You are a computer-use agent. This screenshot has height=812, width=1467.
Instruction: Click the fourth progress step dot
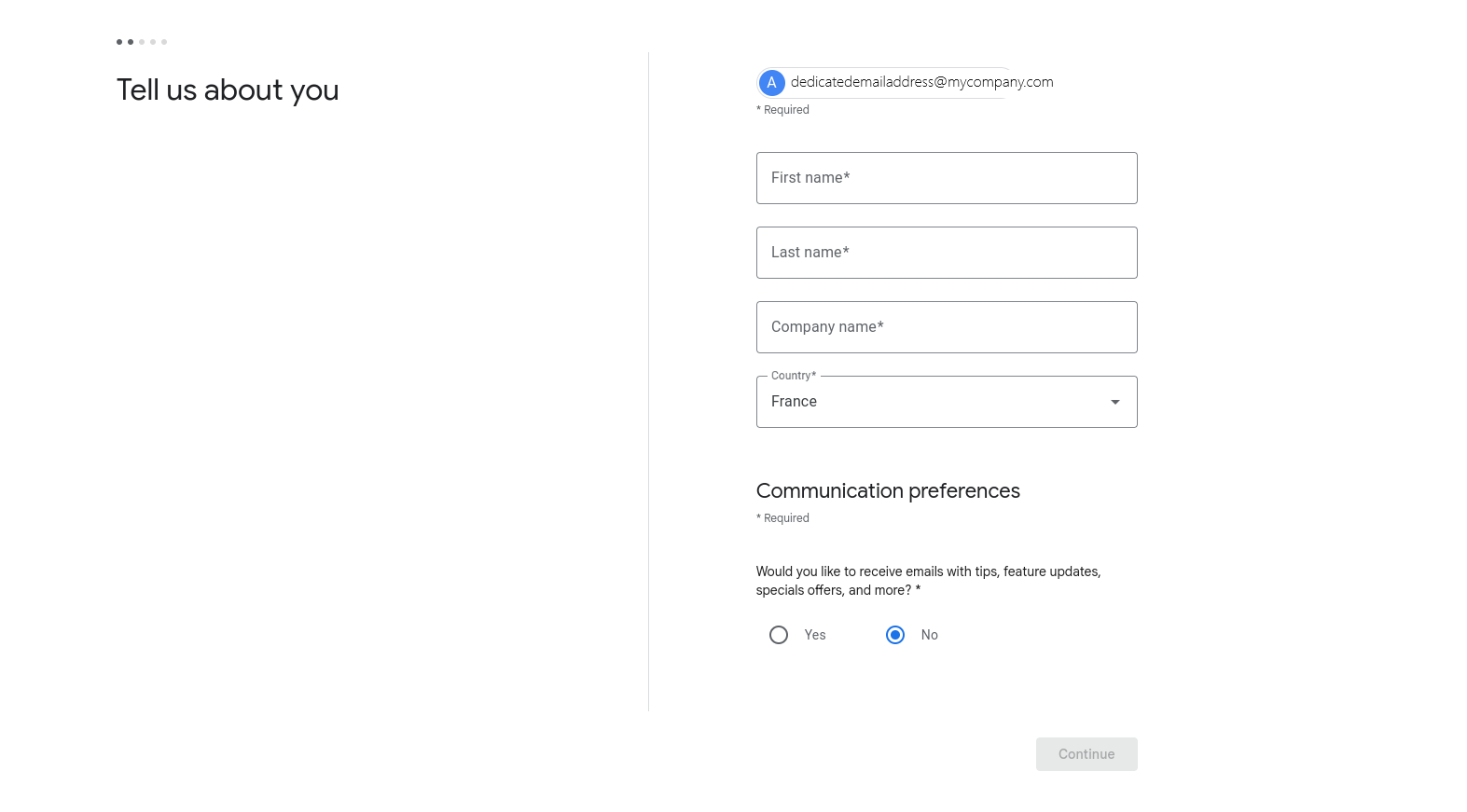(153, 42)
